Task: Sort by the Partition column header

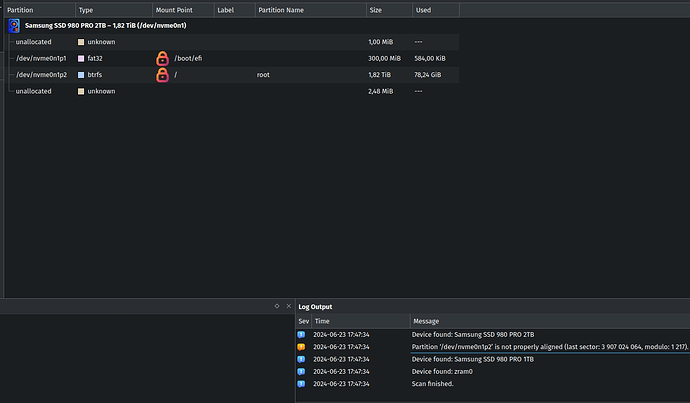Action: pos(40,10)
